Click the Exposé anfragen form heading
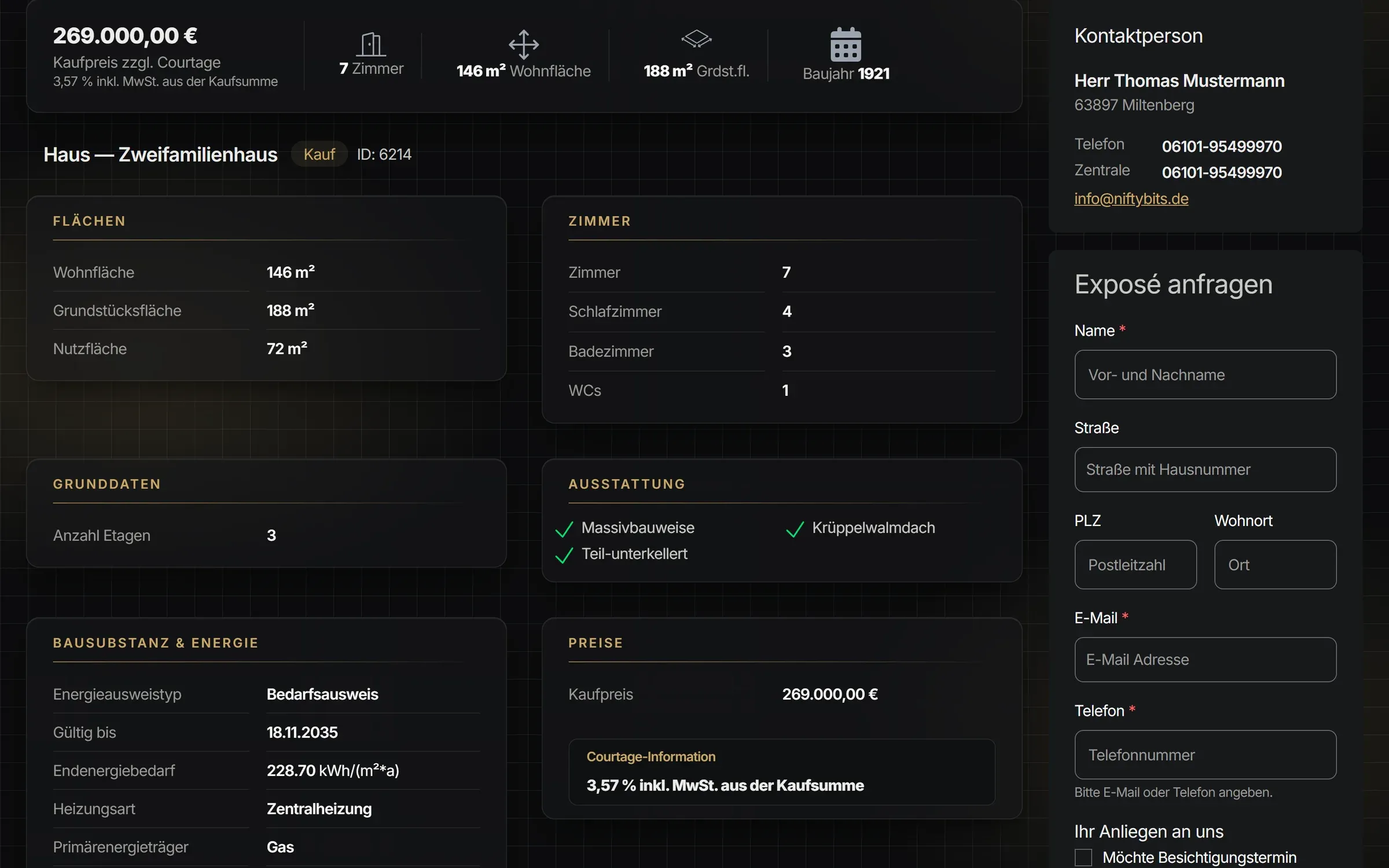1389x868 pixels. 1173,284
